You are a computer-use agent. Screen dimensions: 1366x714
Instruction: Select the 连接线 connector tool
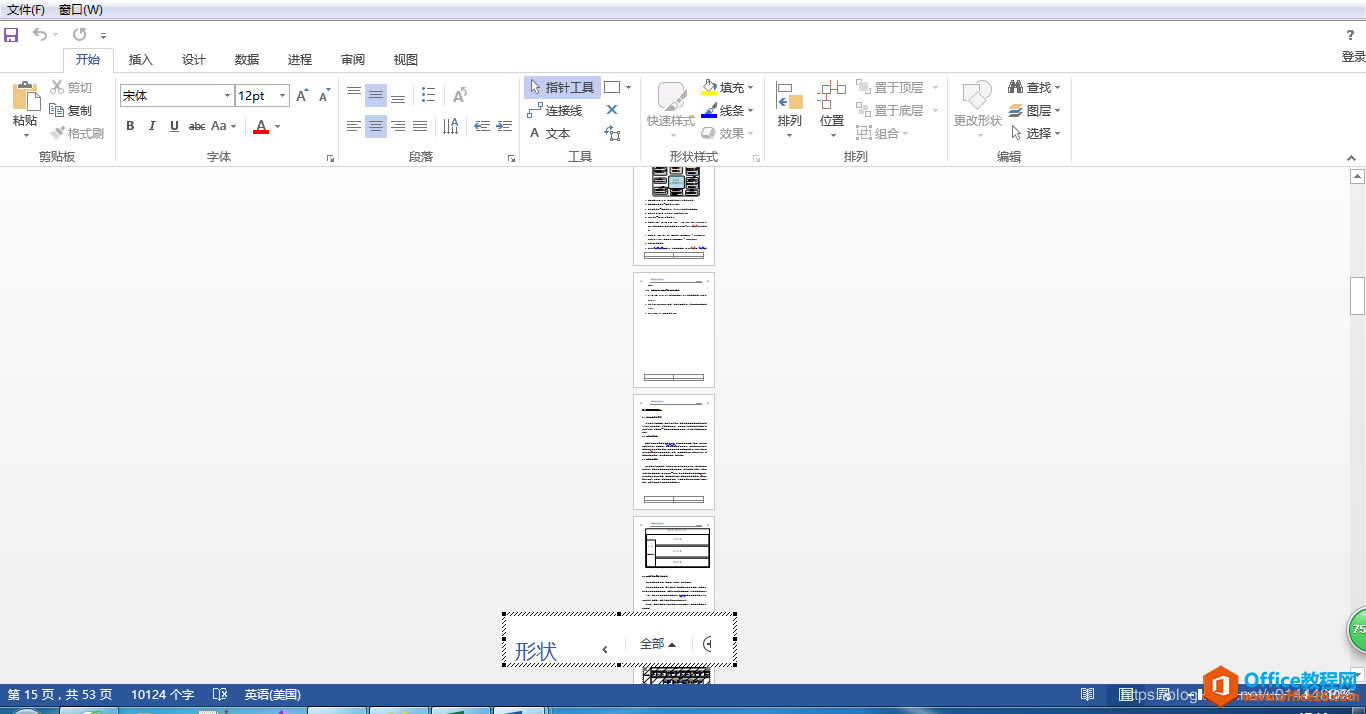555,111
